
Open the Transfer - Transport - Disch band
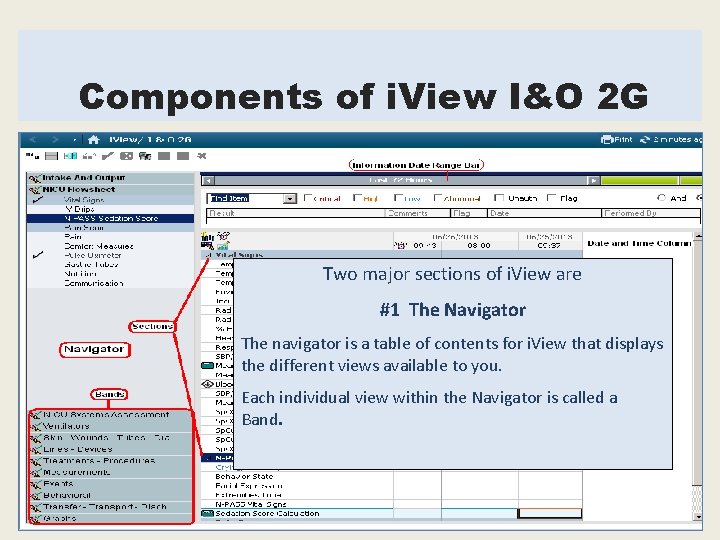pos(111,507)
